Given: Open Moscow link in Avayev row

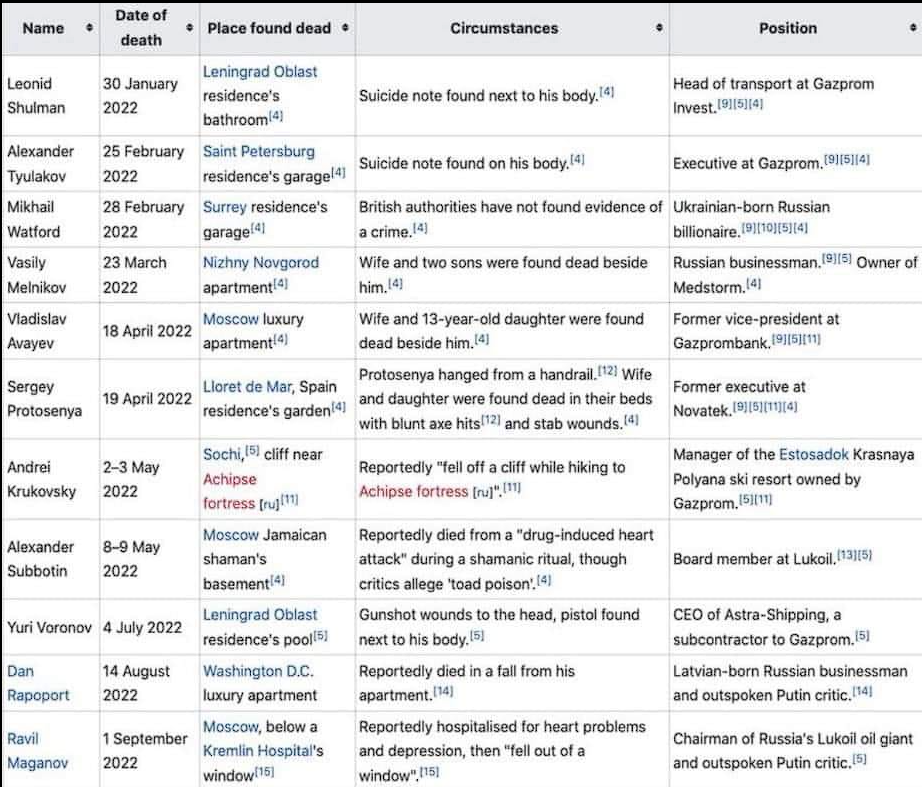Looking at the screenshot, I should coord(230,319).
